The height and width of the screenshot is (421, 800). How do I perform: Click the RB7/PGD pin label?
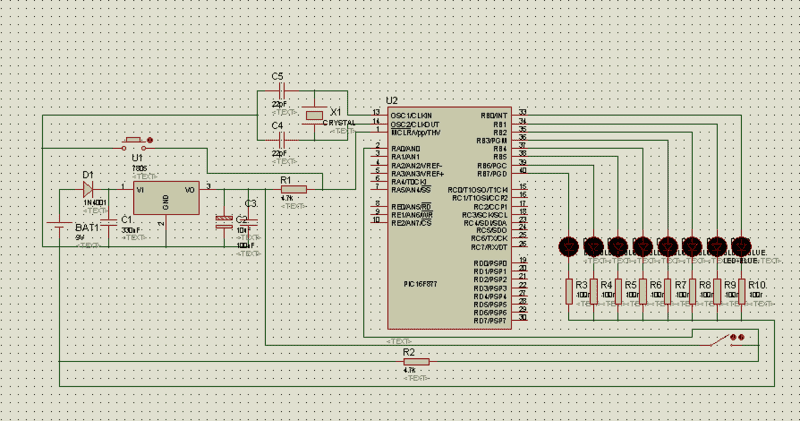coord(492,174)
